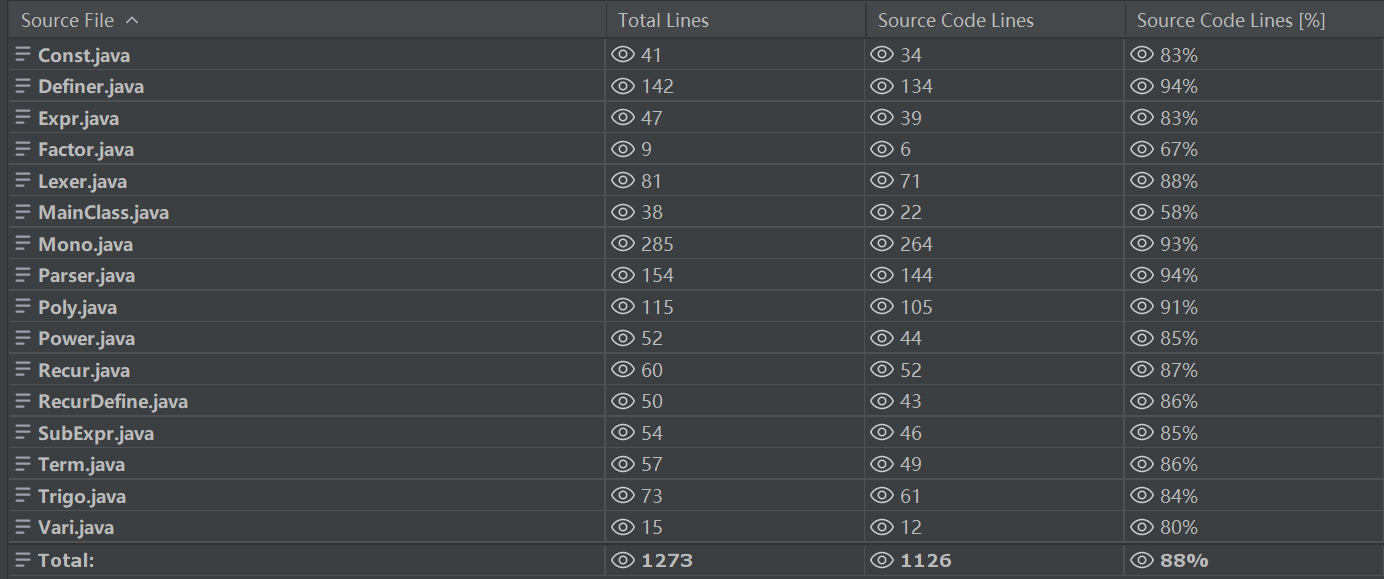Click the file icon beside MainClass.java
This screenshot has width=1384, height=579.
coord(21,212)
